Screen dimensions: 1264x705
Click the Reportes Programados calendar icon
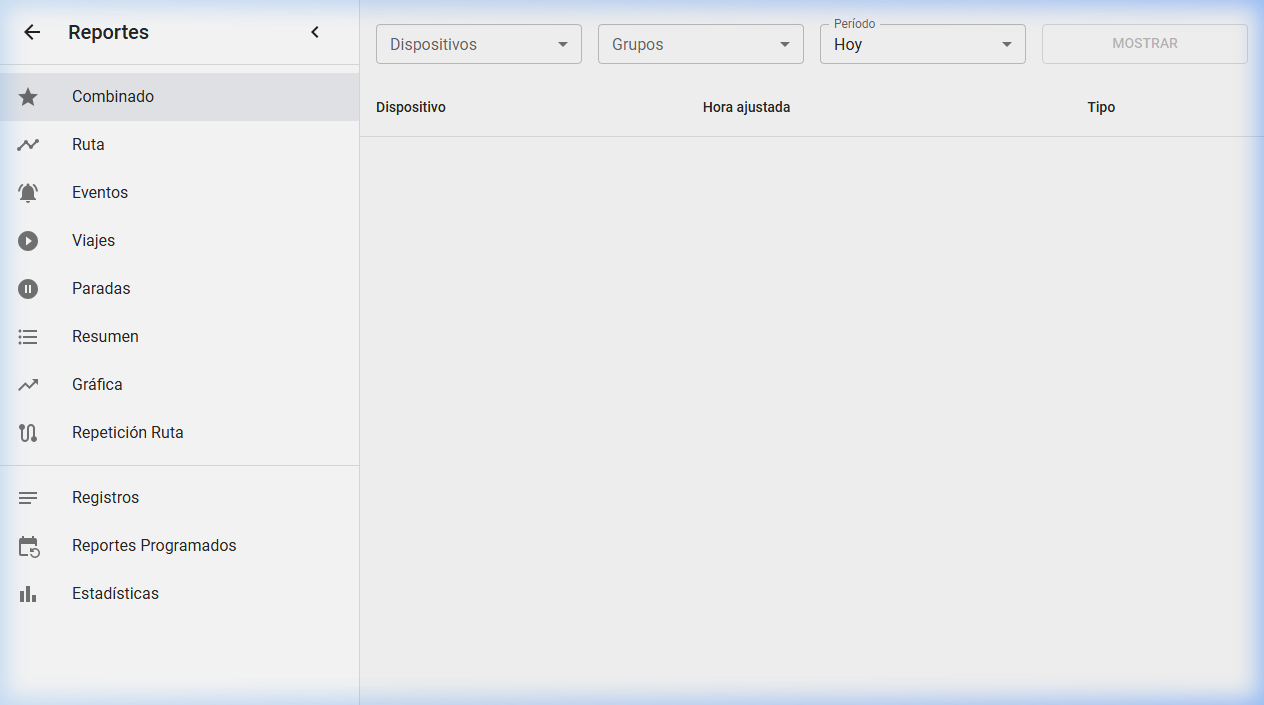tap(28, 546)
